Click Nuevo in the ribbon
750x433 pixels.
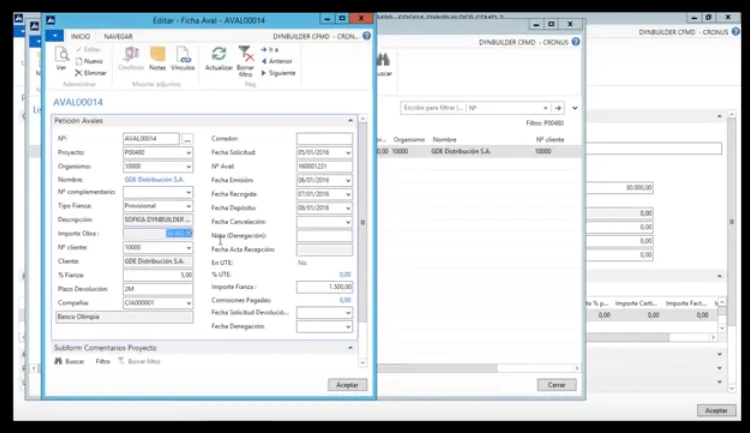coord(89,61)
